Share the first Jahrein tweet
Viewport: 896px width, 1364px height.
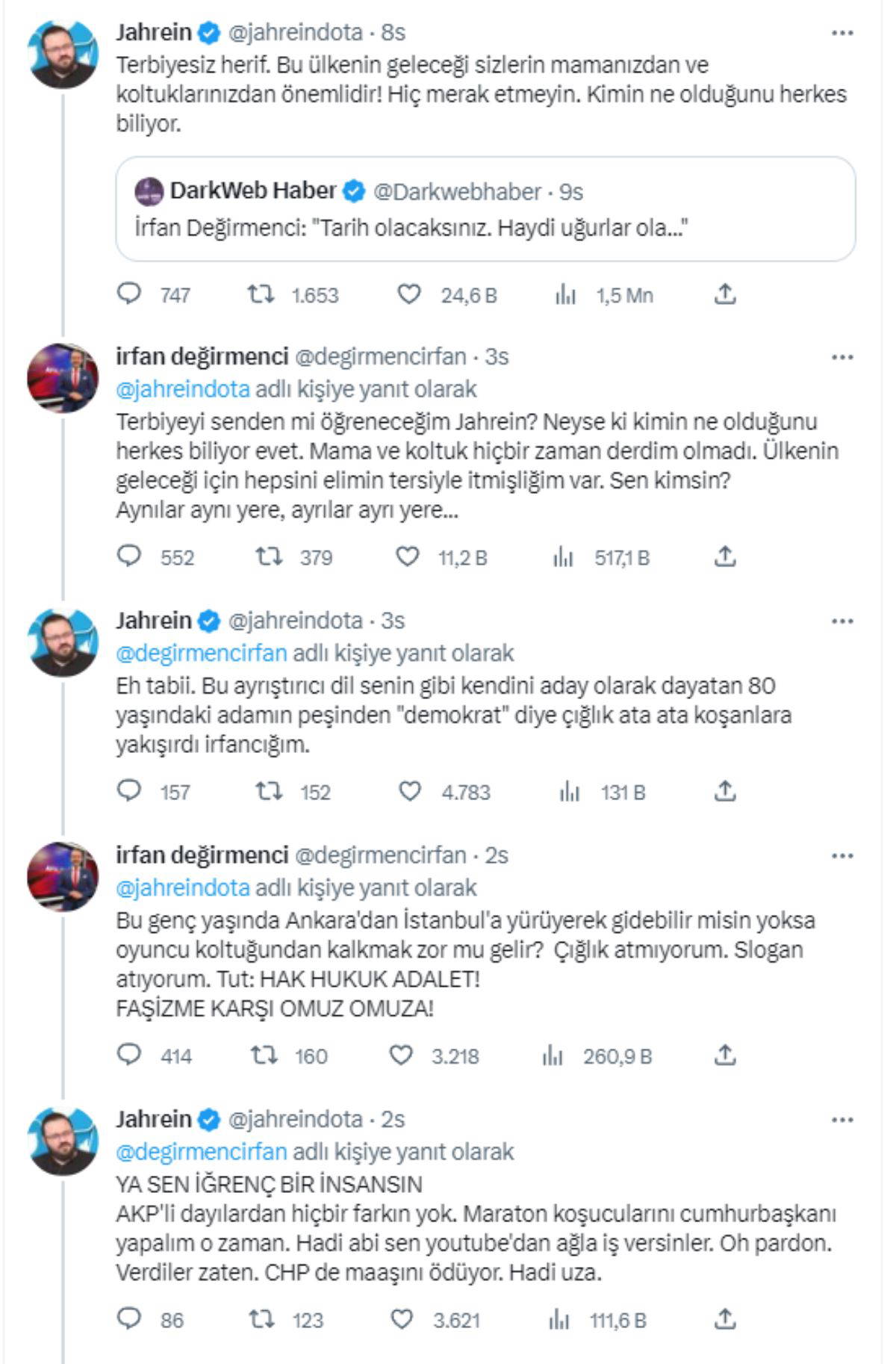pos(725,294)
